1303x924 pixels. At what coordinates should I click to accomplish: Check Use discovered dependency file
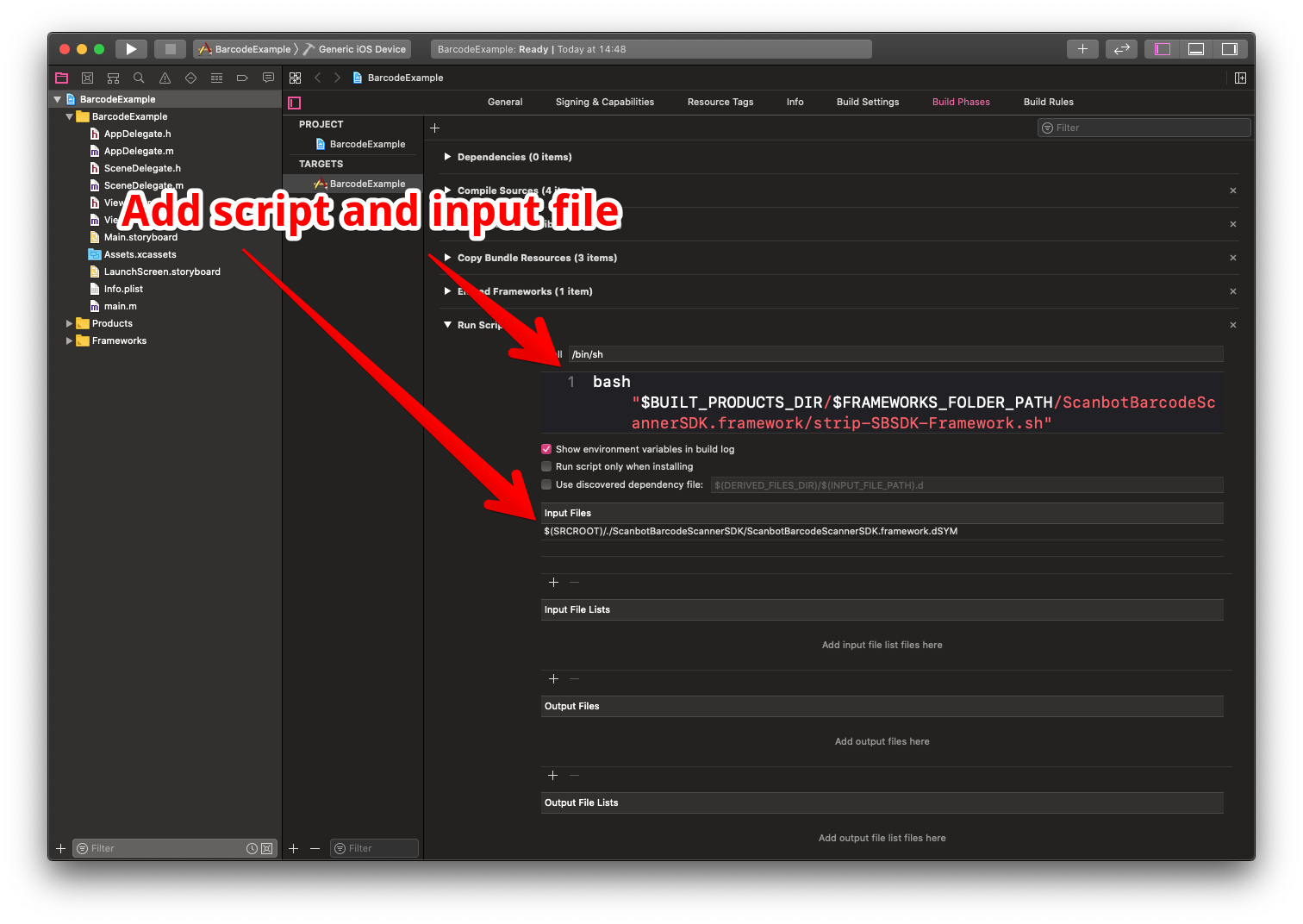coord(546,484)
